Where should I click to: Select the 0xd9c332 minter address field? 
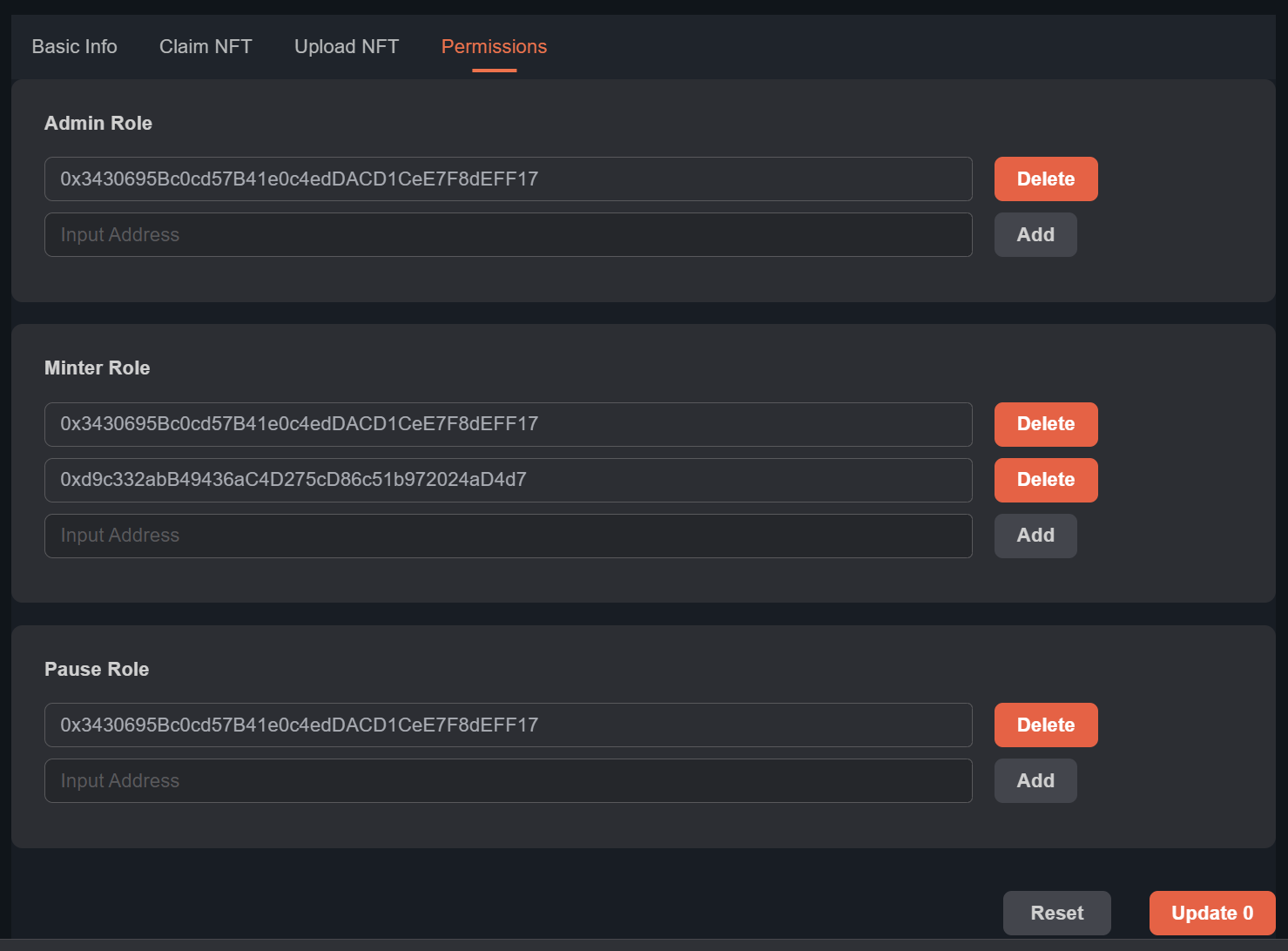(508, 480)
